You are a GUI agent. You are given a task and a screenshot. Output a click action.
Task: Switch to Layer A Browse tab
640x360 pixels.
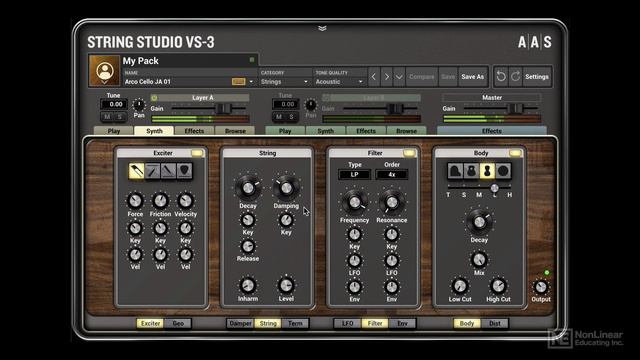point(235,131)
